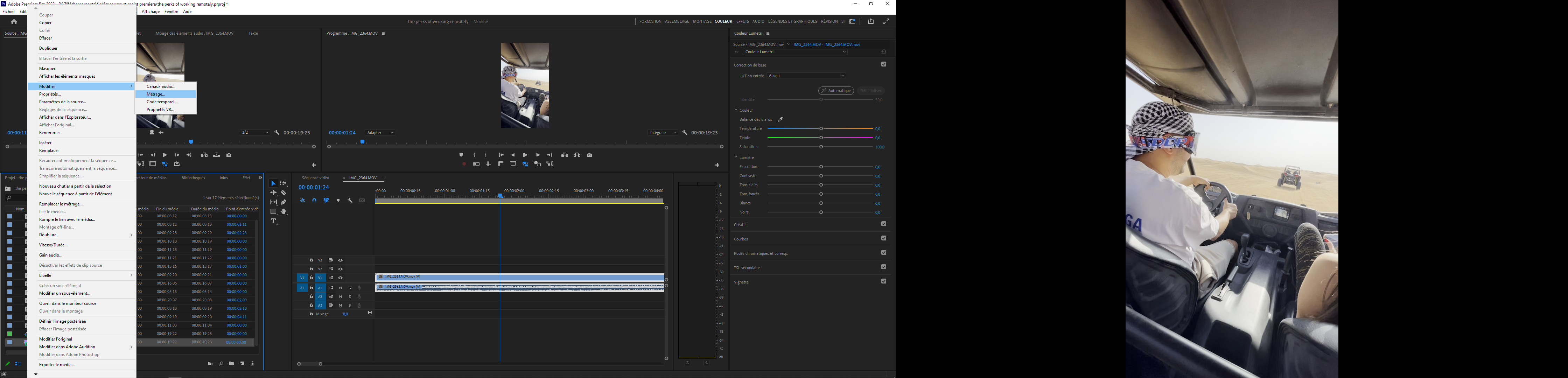1568x378 pixels.
Task: Select the Pen tool in timeline toolbox
Action: pos(283,202)
